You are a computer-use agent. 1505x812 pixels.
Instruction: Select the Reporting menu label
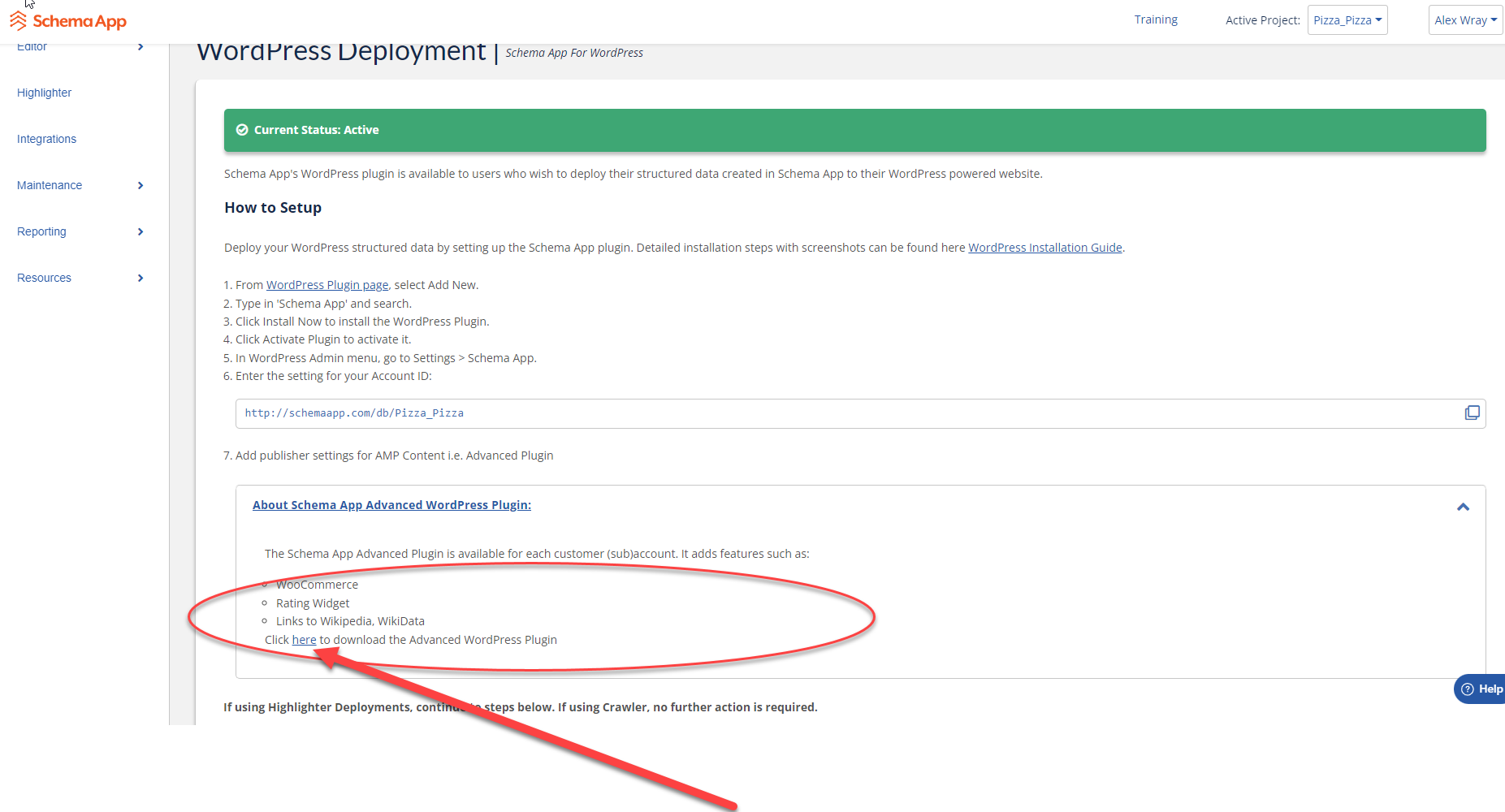coord(41,231)
